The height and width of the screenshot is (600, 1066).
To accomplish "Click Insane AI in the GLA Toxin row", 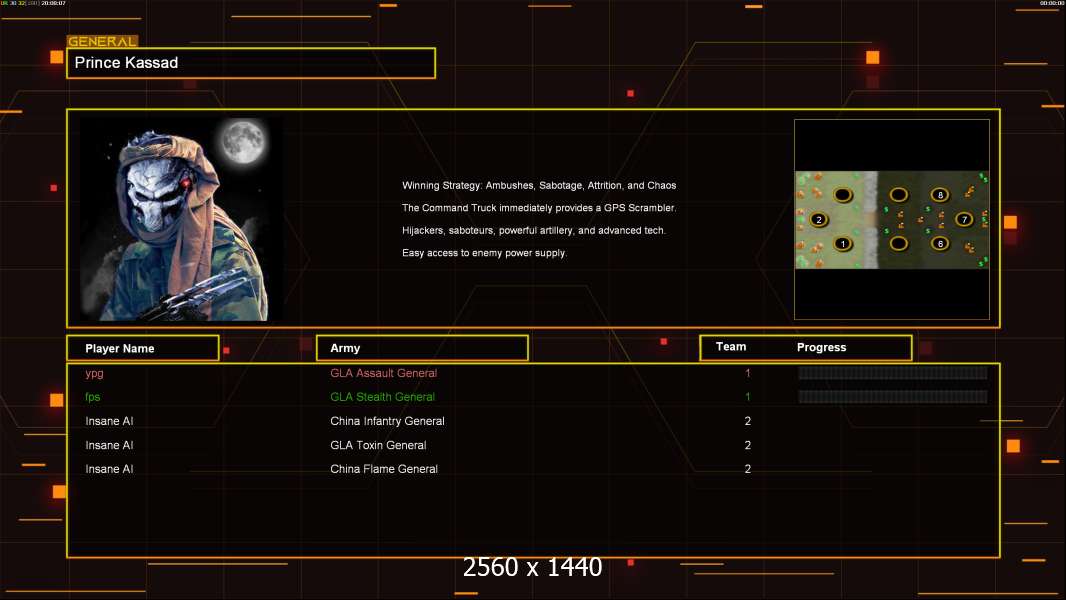I will tap(109, 445).
